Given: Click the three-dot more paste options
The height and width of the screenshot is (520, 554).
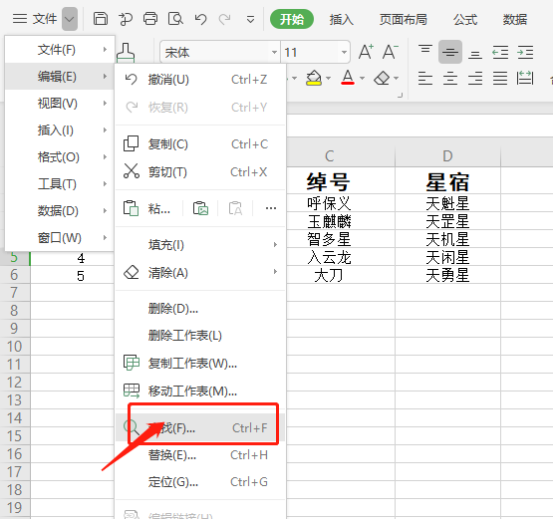Looking at the screenshot, I should point(271,208).
